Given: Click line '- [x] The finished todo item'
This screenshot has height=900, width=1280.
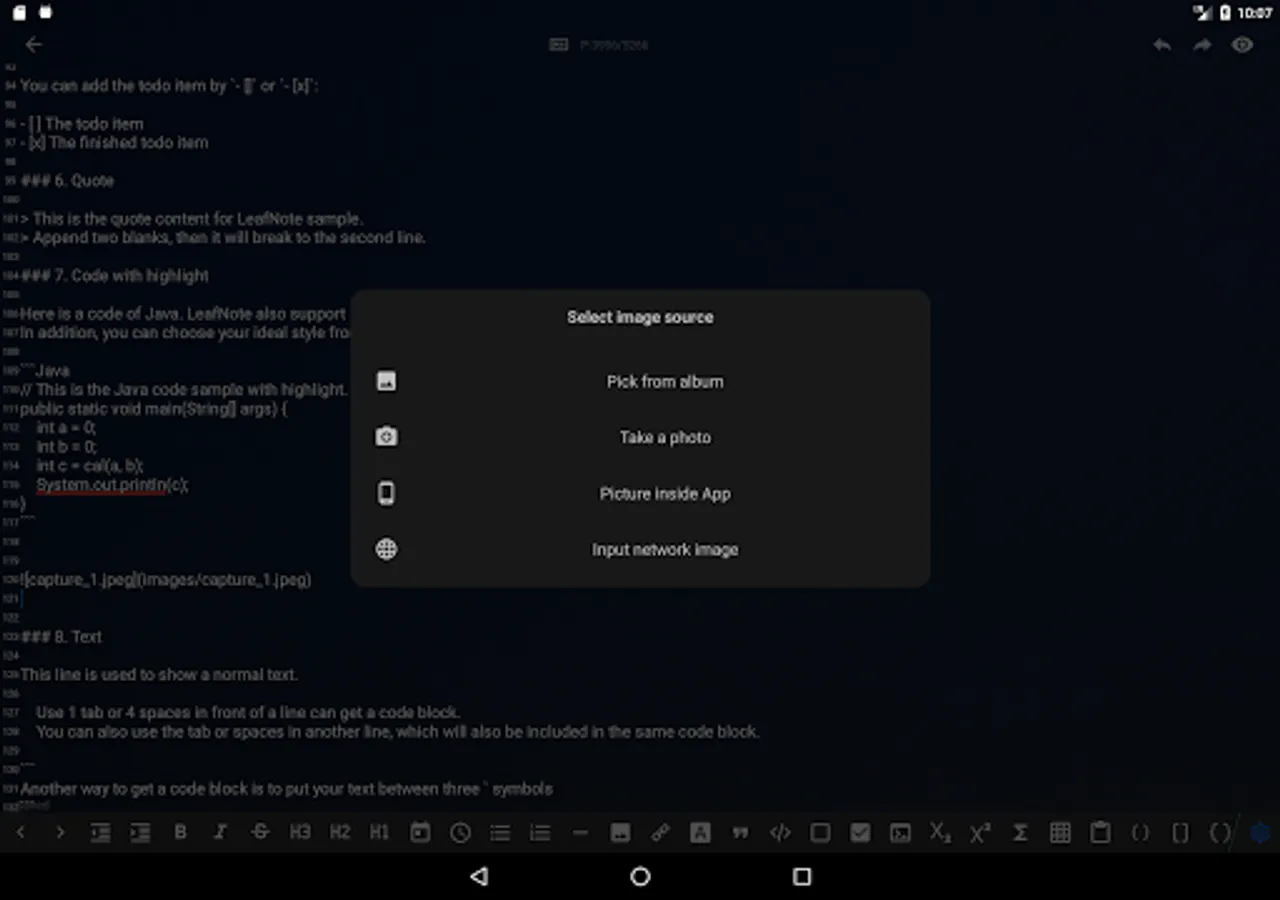Looking at the screenshot, I should [115, 143].
